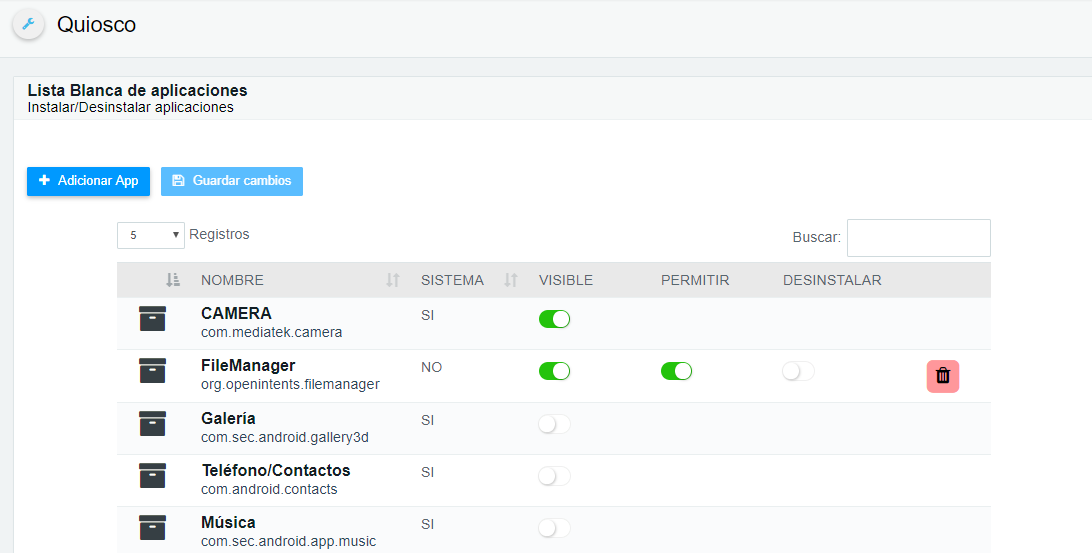This screenshot has width=1092, height=553.
Task: Click the Adicionar App button
Action: point(88,181)
